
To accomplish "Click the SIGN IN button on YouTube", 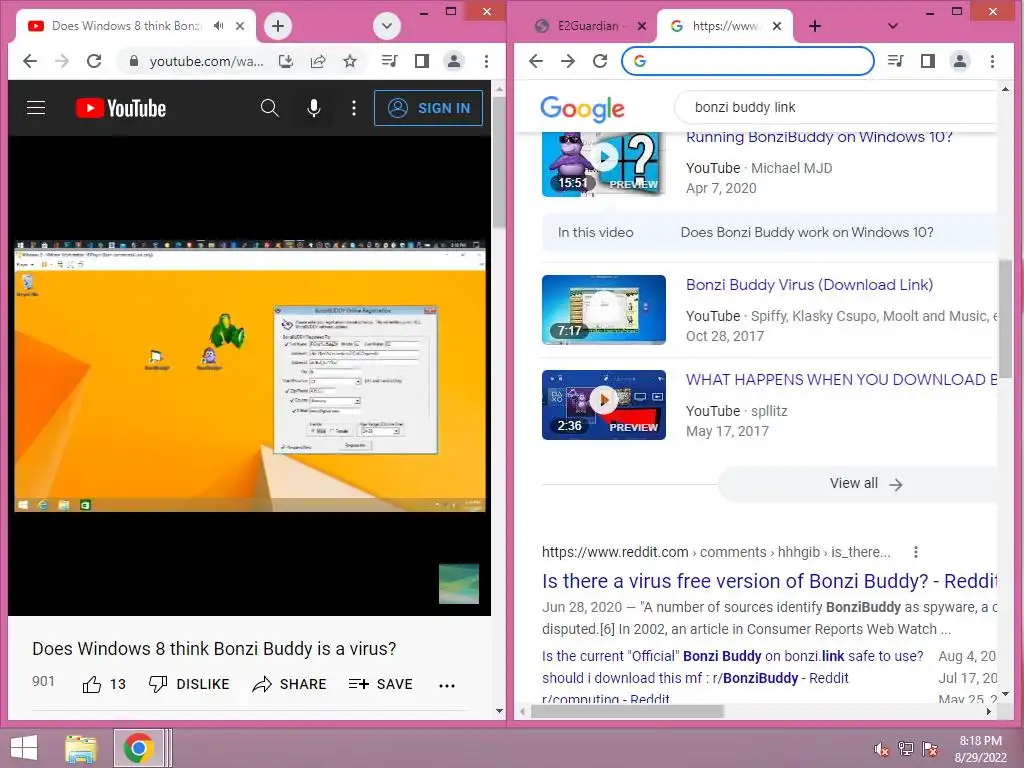I will (x=428, y=108).
